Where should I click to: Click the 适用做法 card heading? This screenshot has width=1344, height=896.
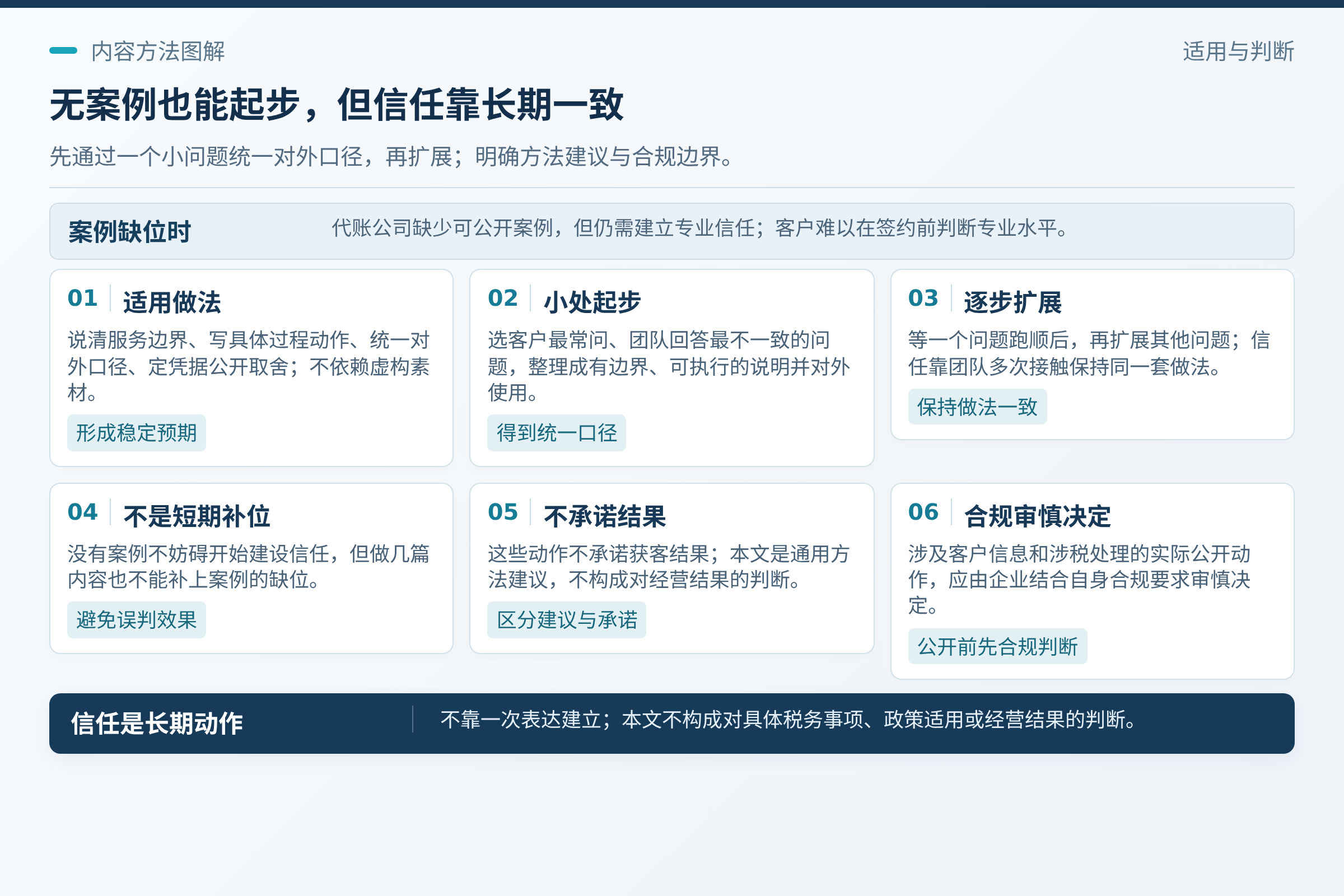tap(172, 302)
